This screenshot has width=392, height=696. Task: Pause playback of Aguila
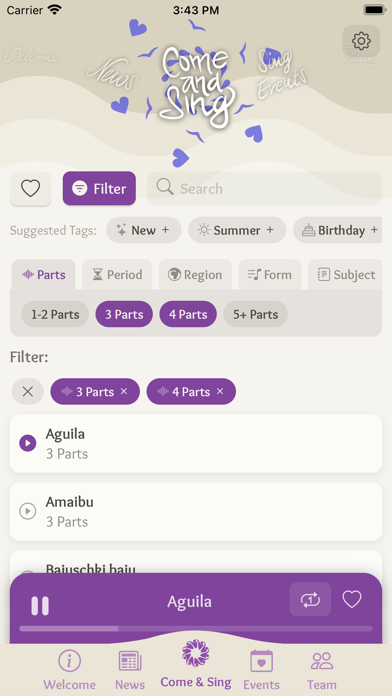click(x=40, y=605)
